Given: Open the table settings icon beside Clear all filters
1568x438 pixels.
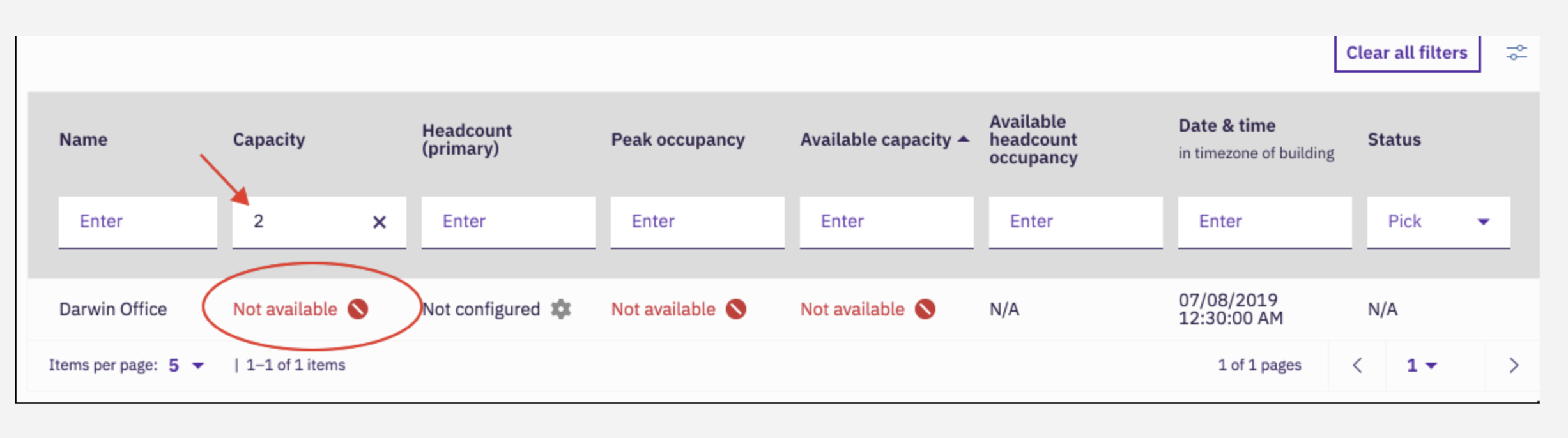Looking at the screenshot, I should tap(1518, 53).
